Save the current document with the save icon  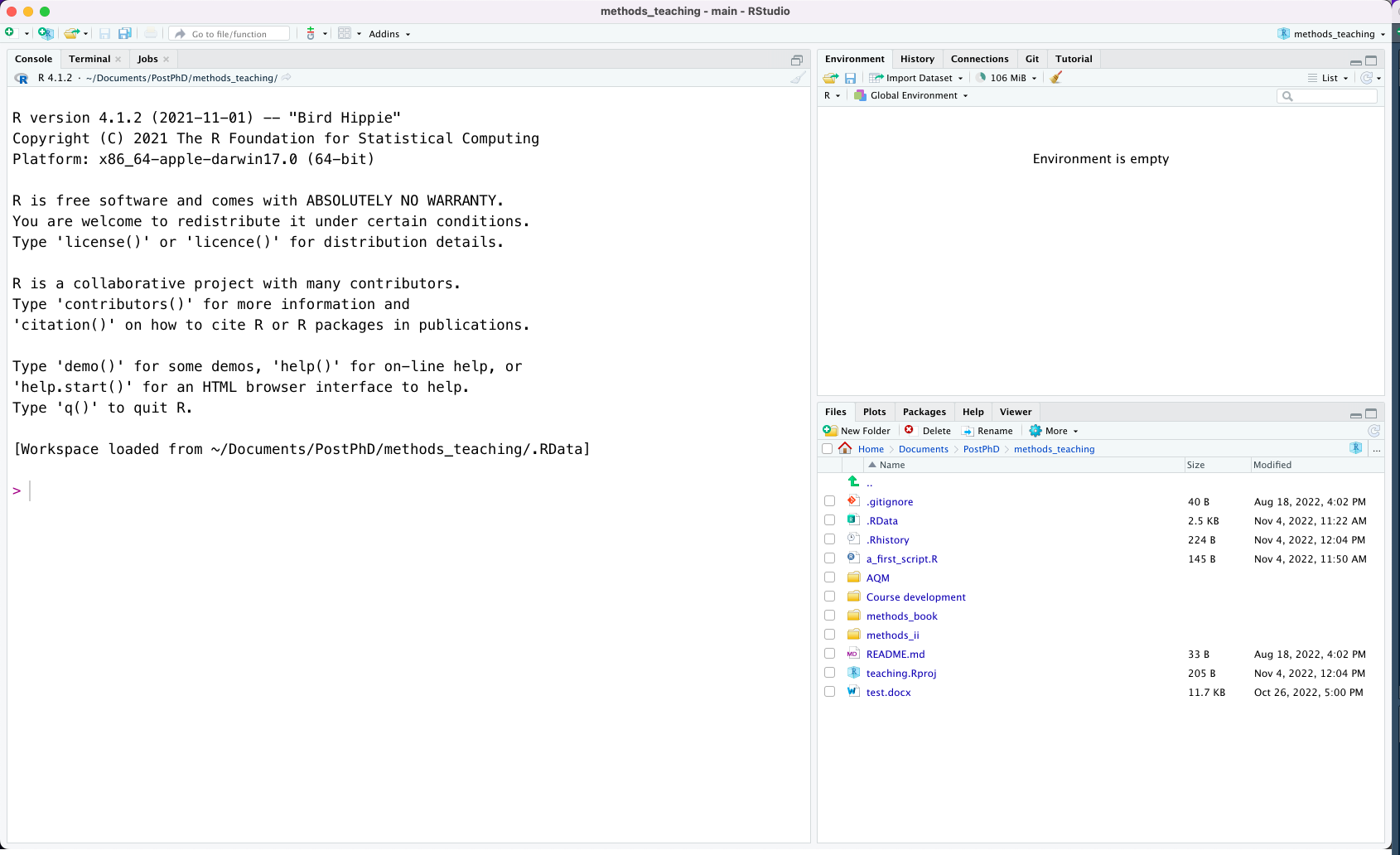point(105,33)
